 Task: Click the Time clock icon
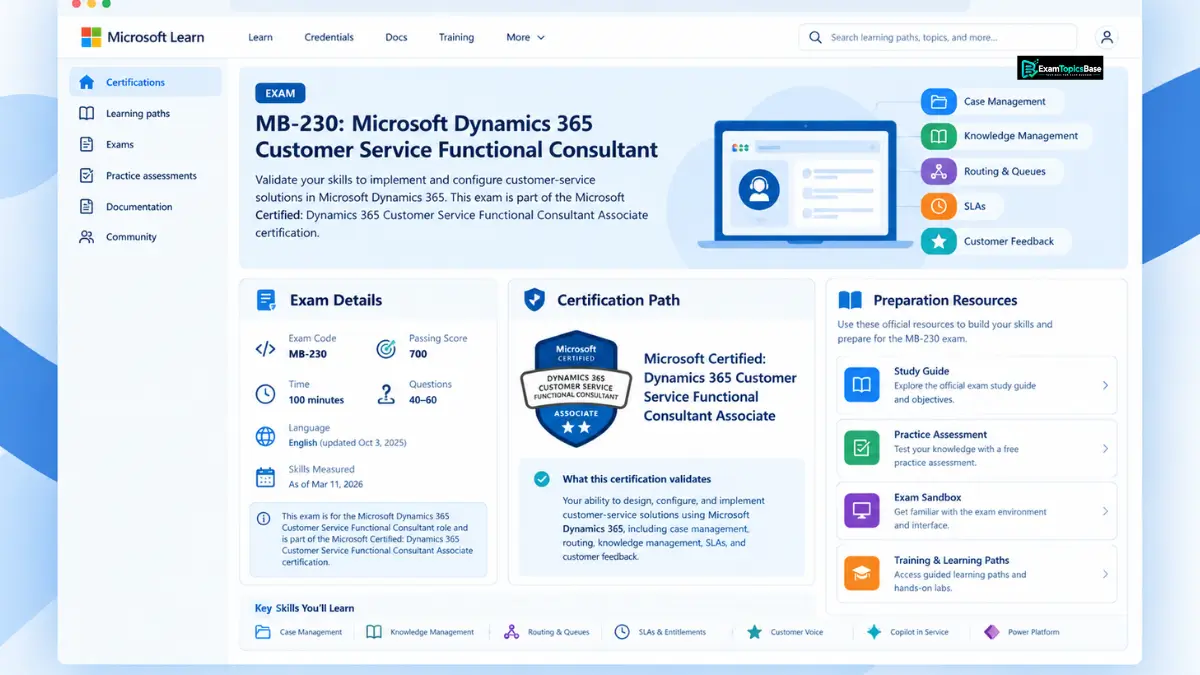pyautogui.click(x=265, y=394)
